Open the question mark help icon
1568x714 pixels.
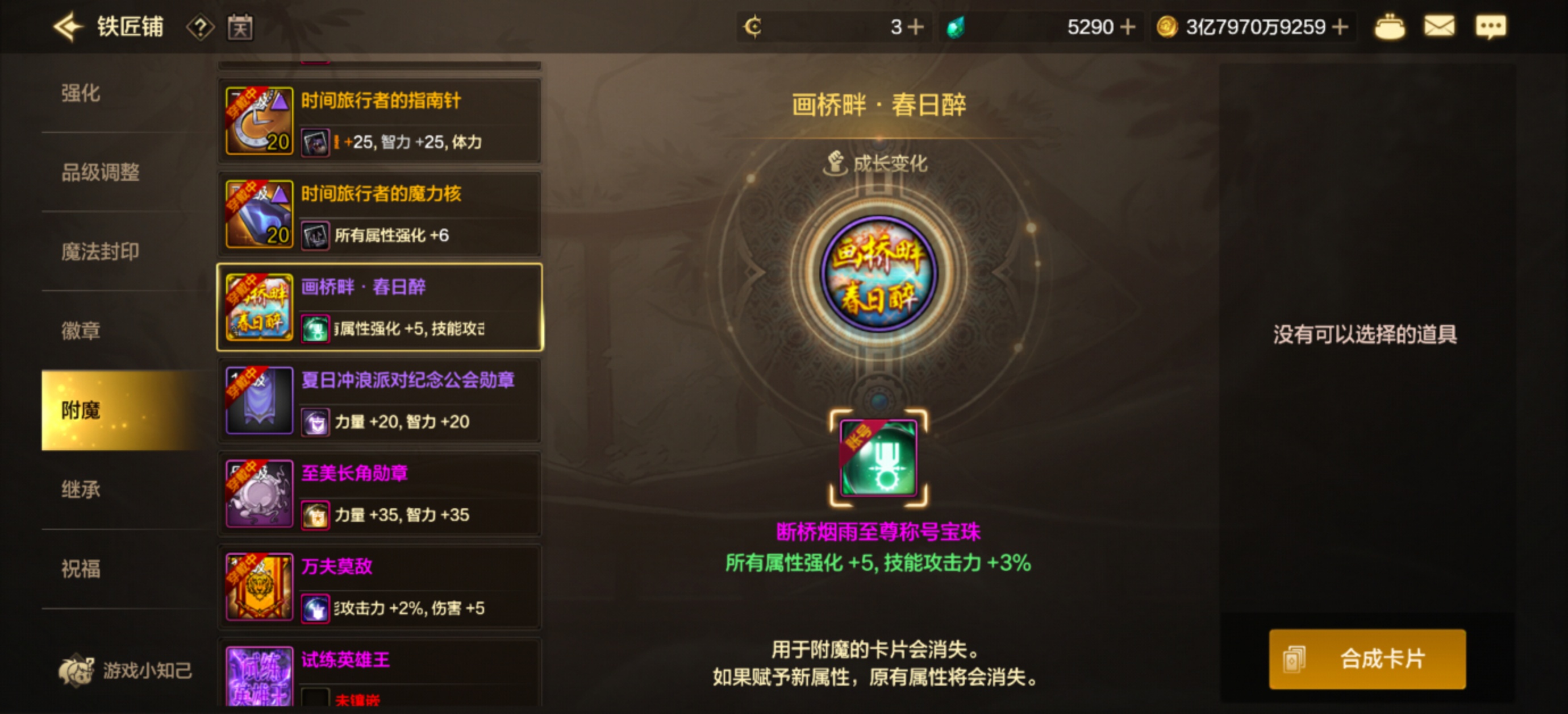[x=200, y=27]
